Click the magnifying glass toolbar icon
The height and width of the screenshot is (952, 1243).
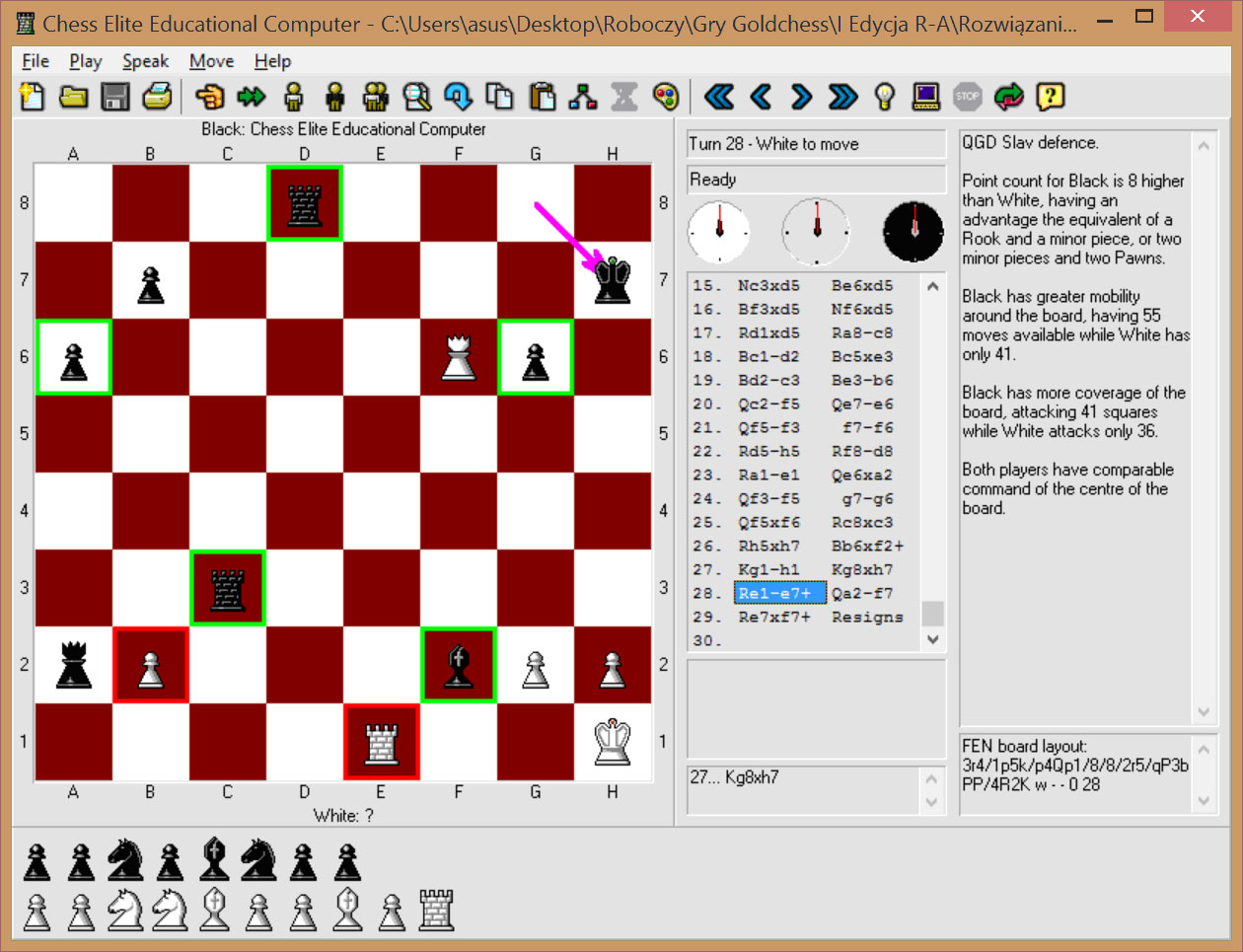tap(417, 97)
